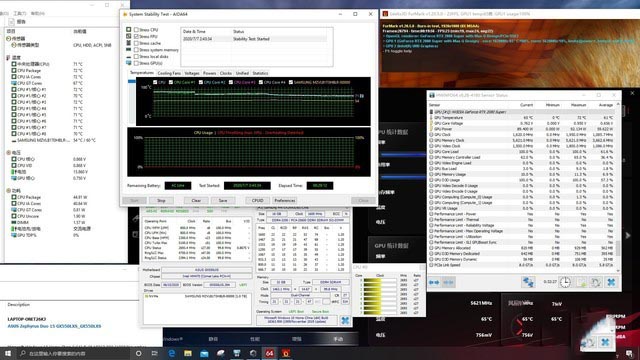Click the HWiNFO log to file icon
640x360 pixels.
point(581,282)
